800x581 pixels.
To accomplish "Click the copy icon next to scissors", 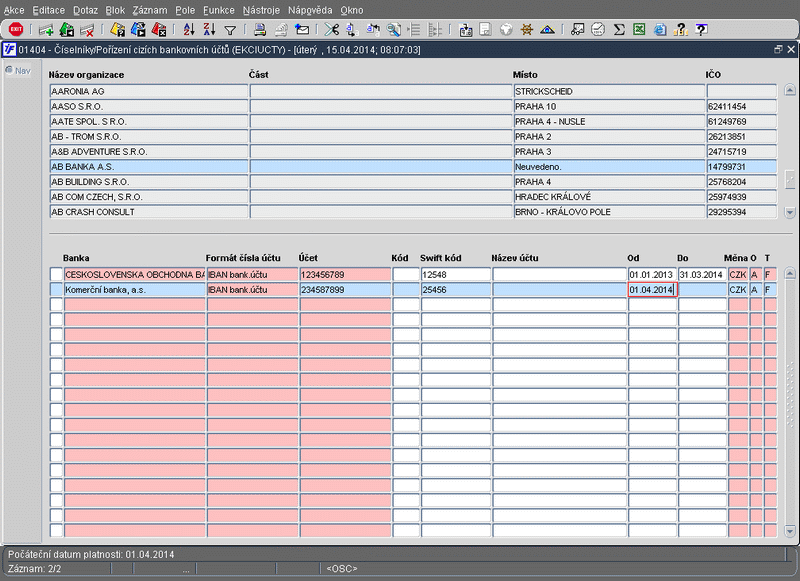I will pyautogui.click(x=352, y=30).
